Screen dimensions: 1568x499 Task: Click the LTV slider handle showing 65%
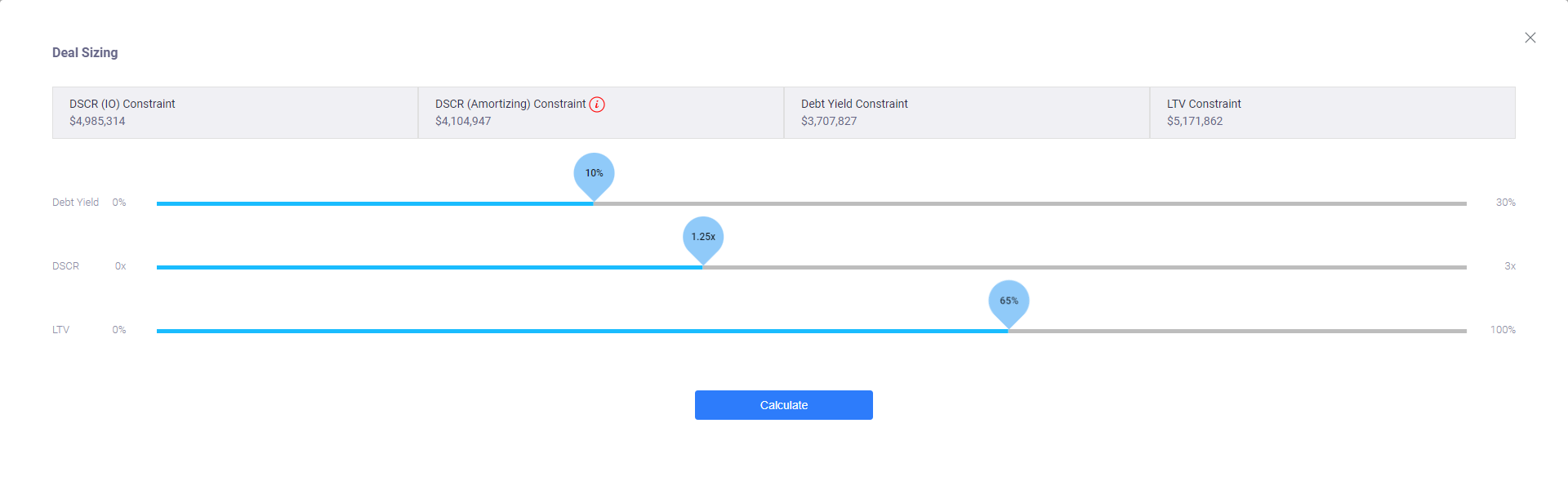(1009, 302)
